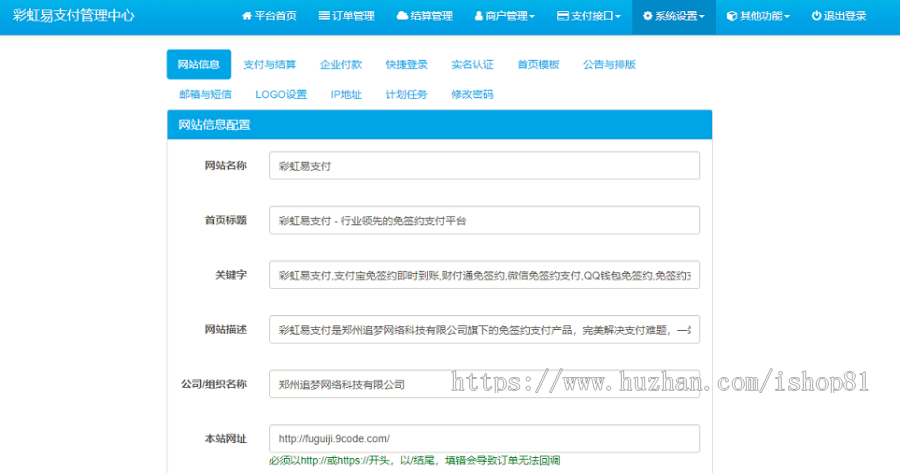Click the 网站名称 input field
The width and height of the screenshot is (900, 473).
(x=484, y=165)
